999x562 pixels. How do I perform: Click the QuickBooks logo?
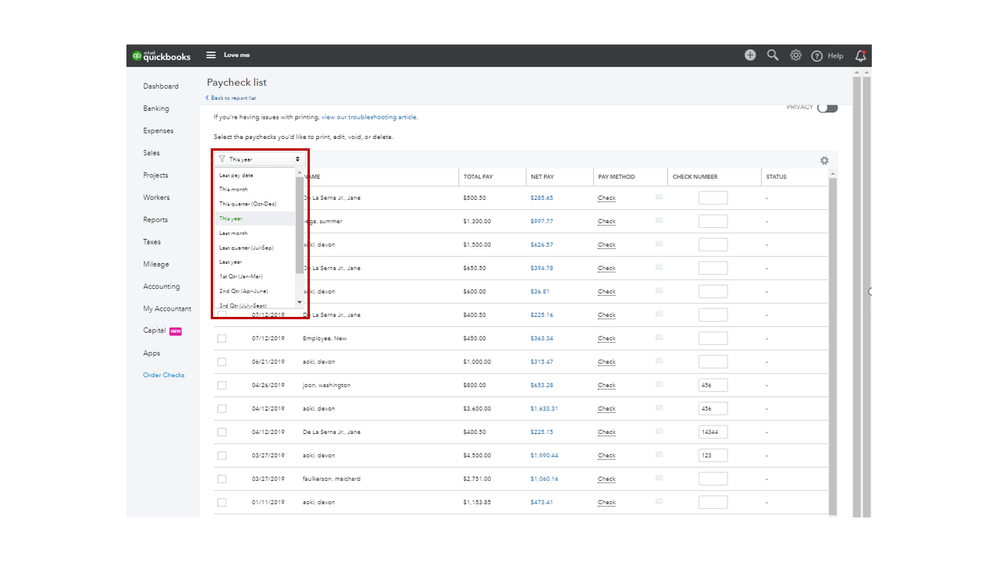tap(160, 56)
